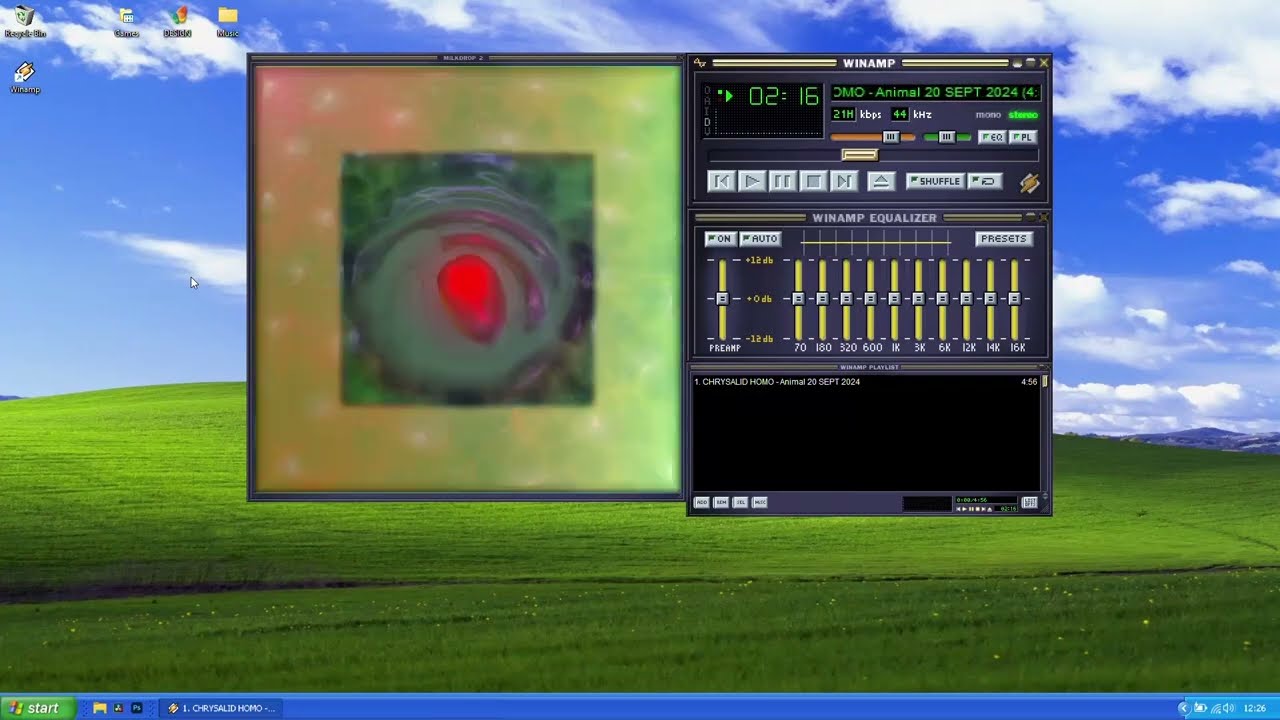The image size is (1280, 720).
Task: Open playlist MISC menu button
Action: click(x=760, y=502)
